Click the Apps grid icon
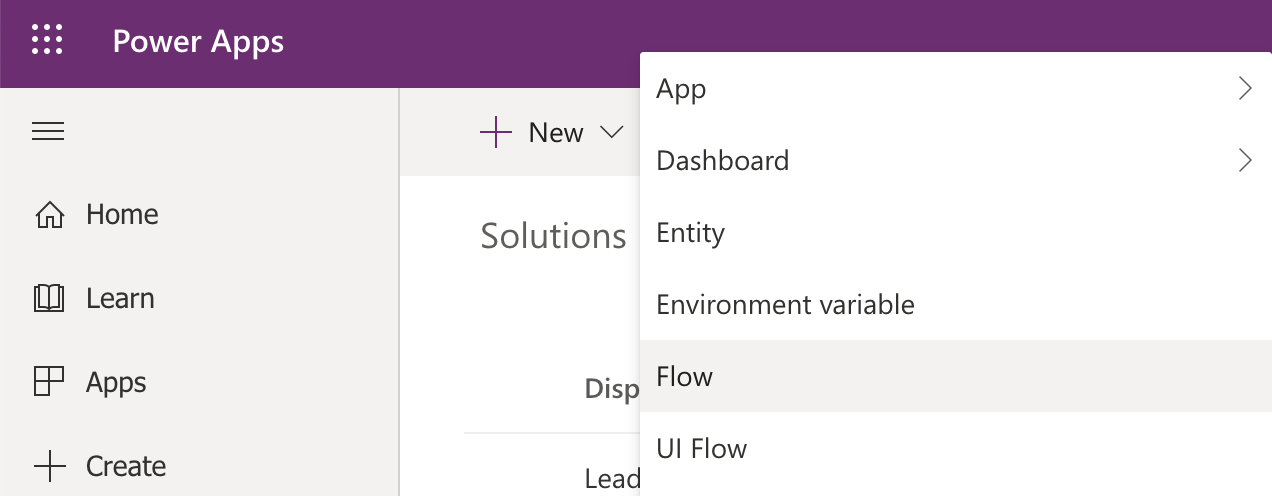 click(x=48, y=381)
